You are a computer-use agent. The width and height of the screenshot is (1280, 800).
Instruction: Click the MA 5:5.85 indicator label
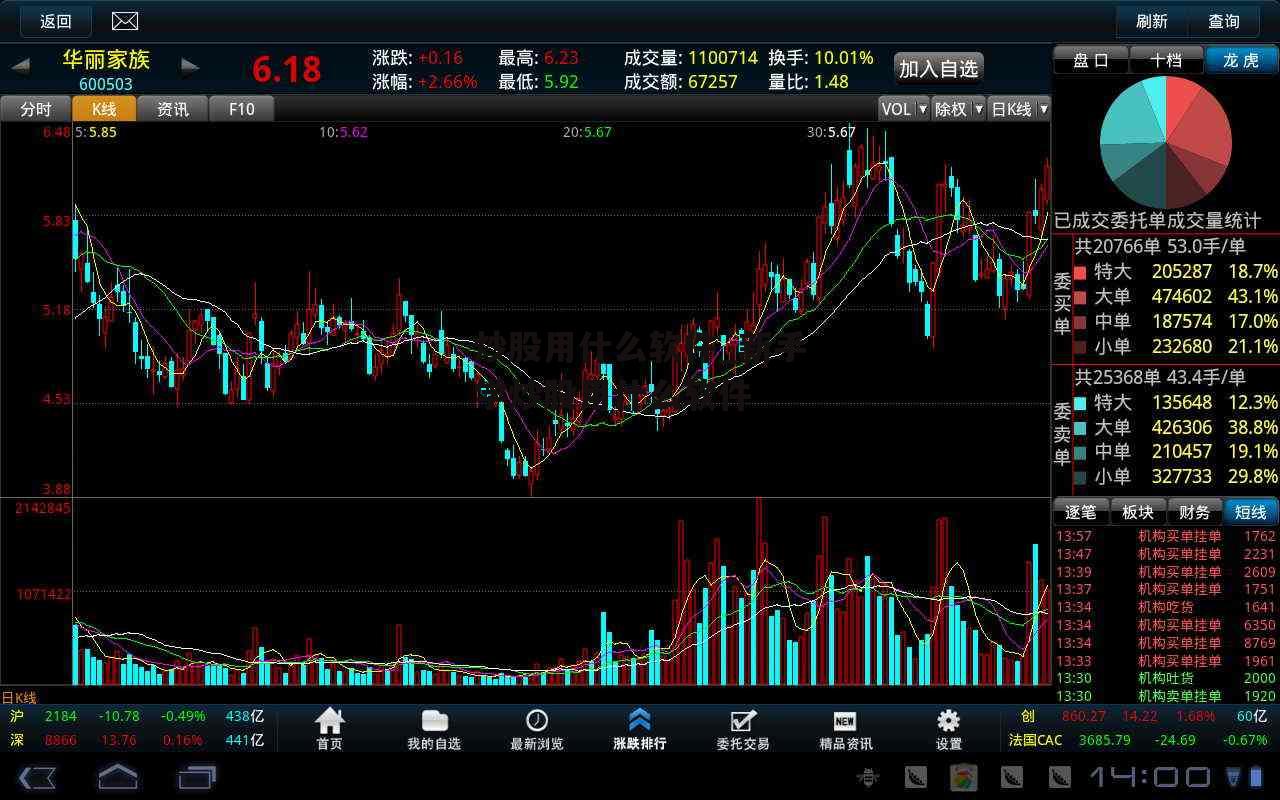tap(96, 132)
